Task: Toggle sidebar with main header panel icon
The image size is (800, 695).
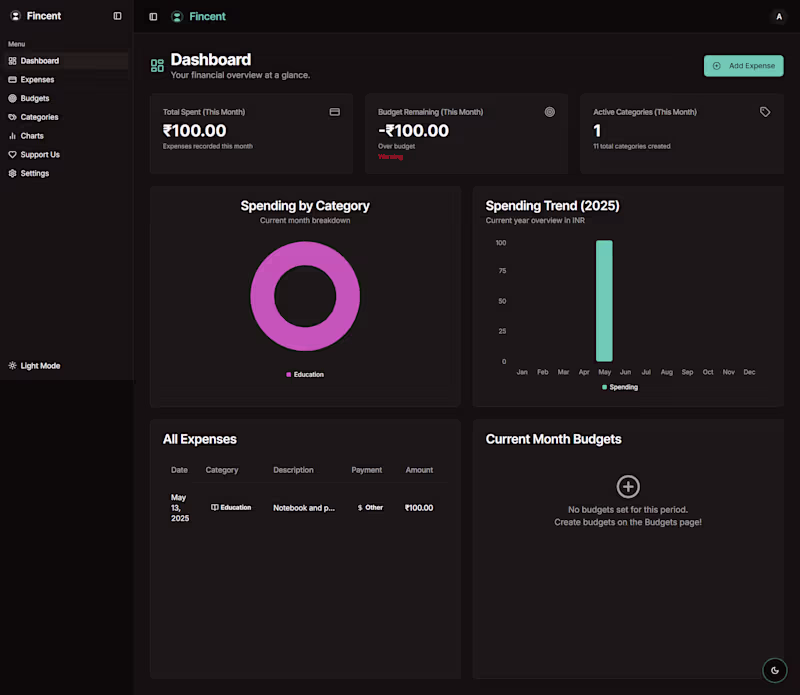Action: click(153, 17)
